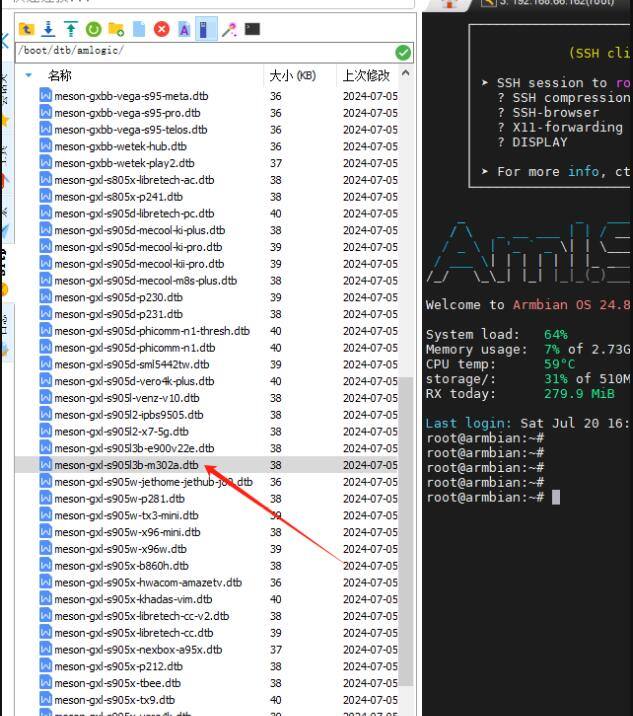633x716 pixels.
Task: Go to parent directory via folder-up icon
Action: coord(26,30)
